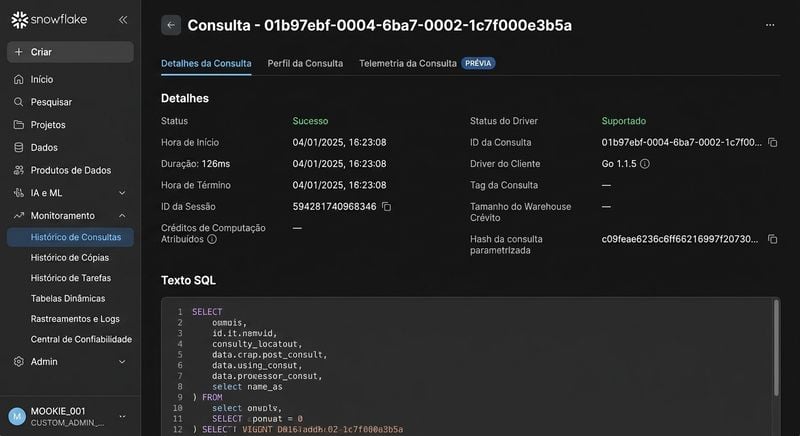Viewport: 800px width, 436px height.
Task: Click the Monitoramento chart icon
Action: pos(19,216)
